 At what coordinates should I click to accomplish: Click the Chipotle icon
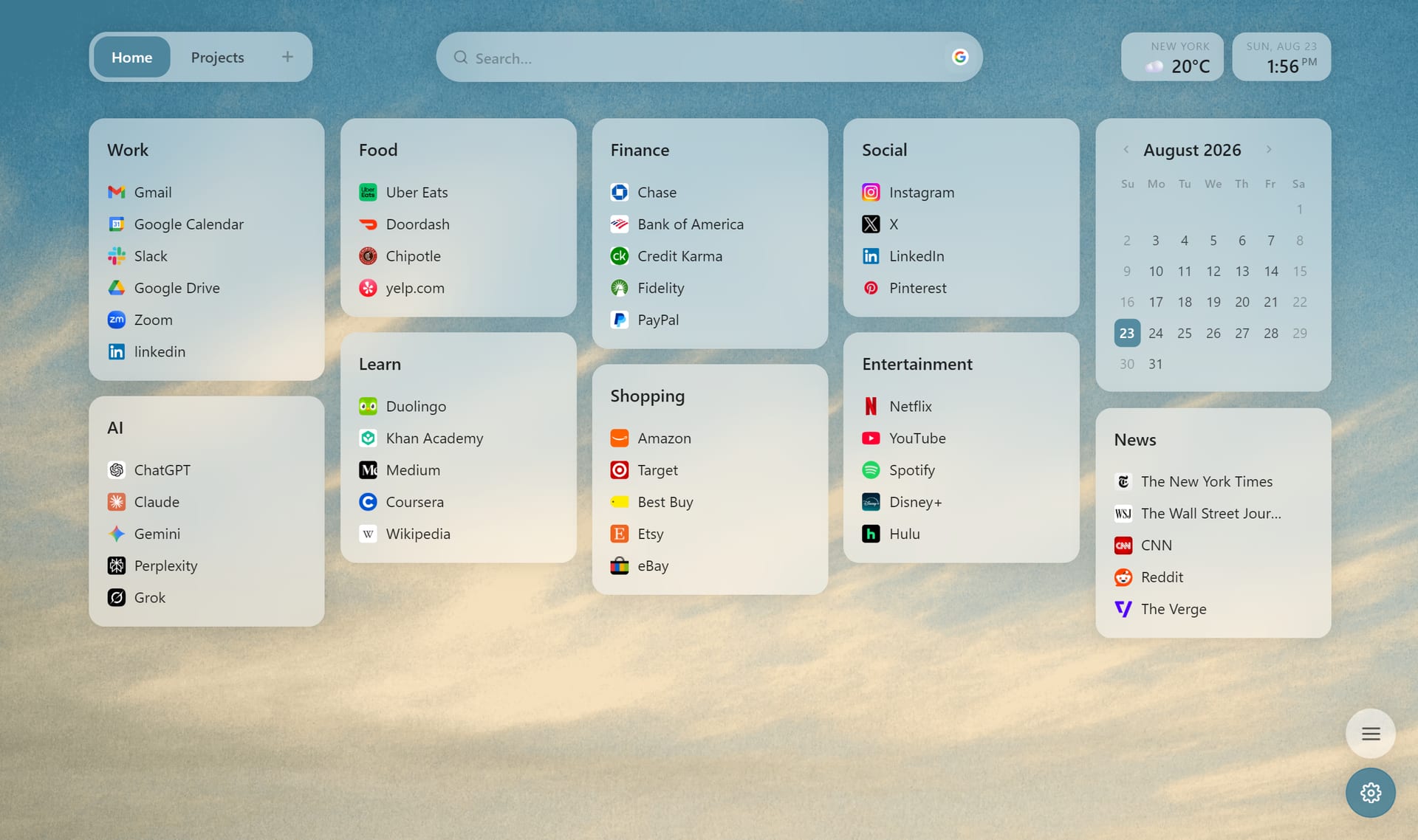click(368, 256)
